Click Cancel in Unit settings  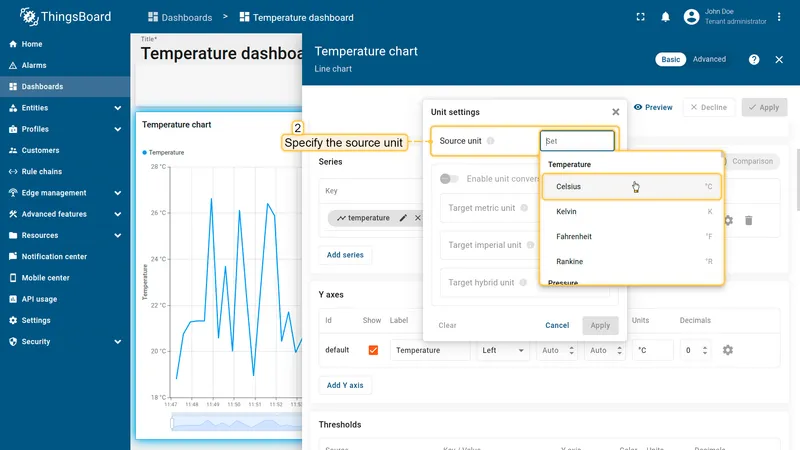[557, 325]
